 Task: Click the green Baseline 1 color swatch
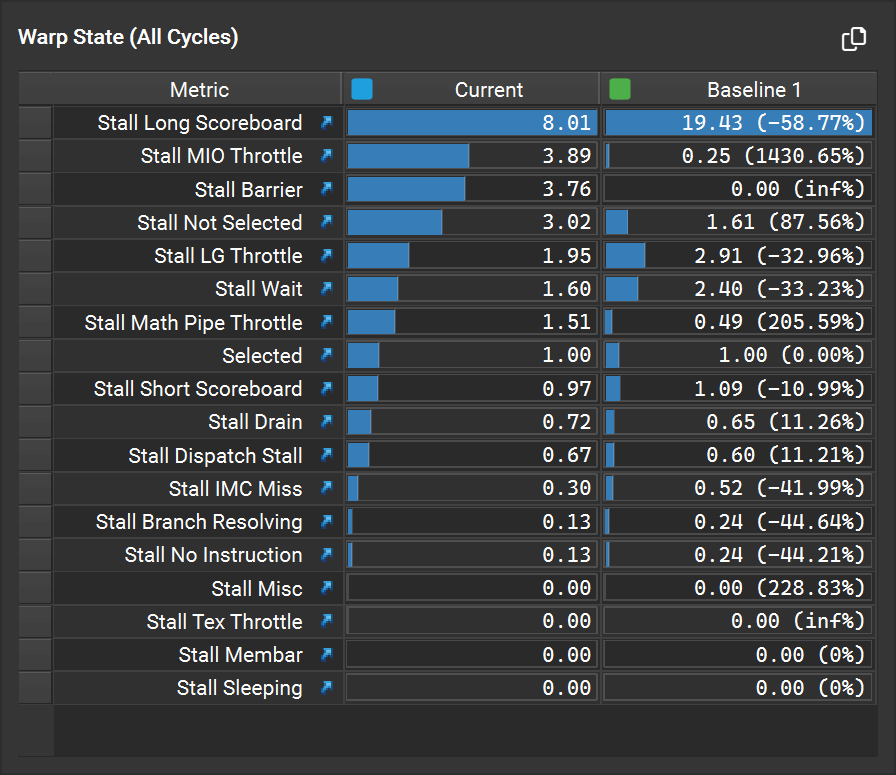(620, 89)
